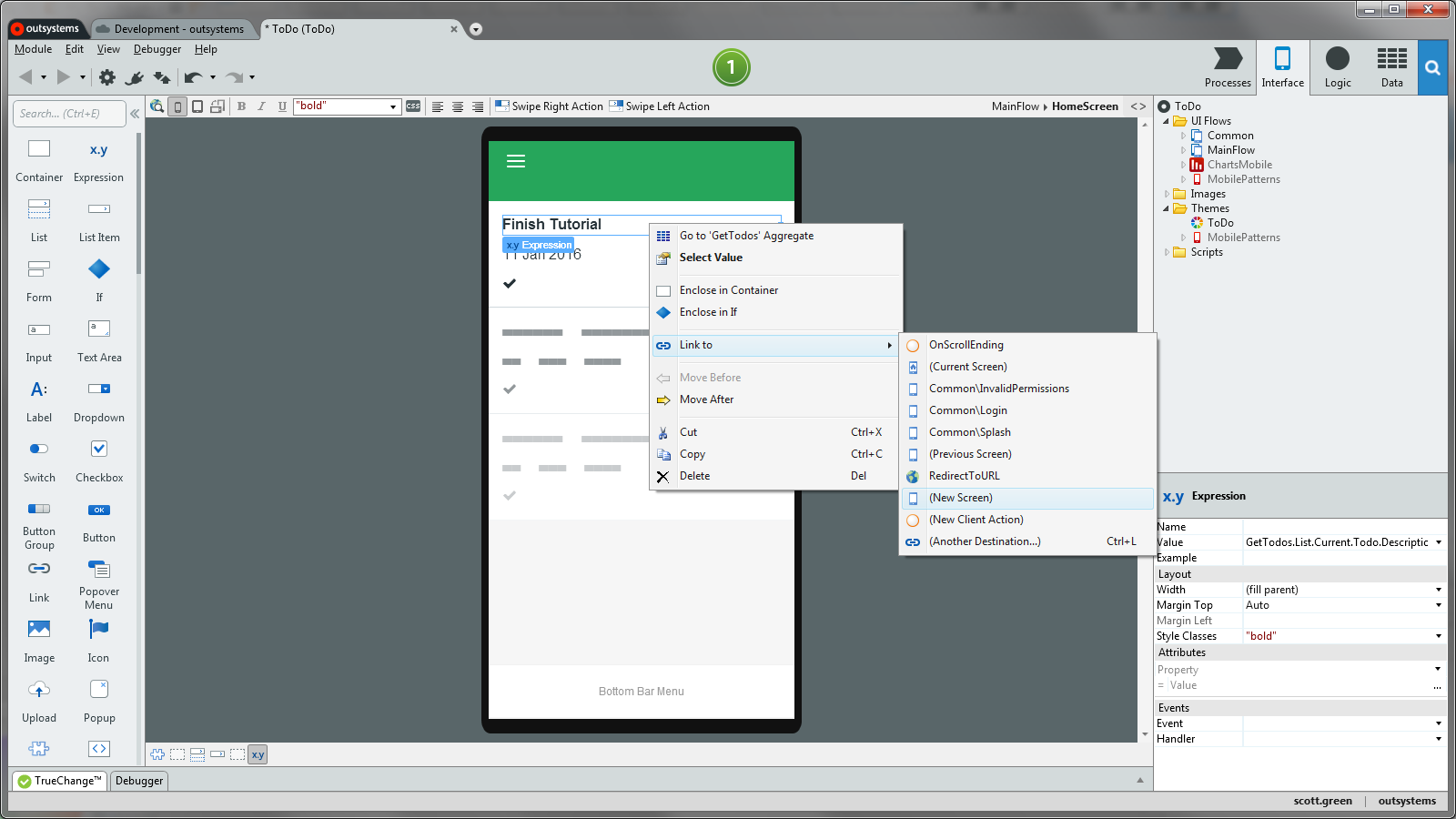Click the widget search field

(68, 113)
